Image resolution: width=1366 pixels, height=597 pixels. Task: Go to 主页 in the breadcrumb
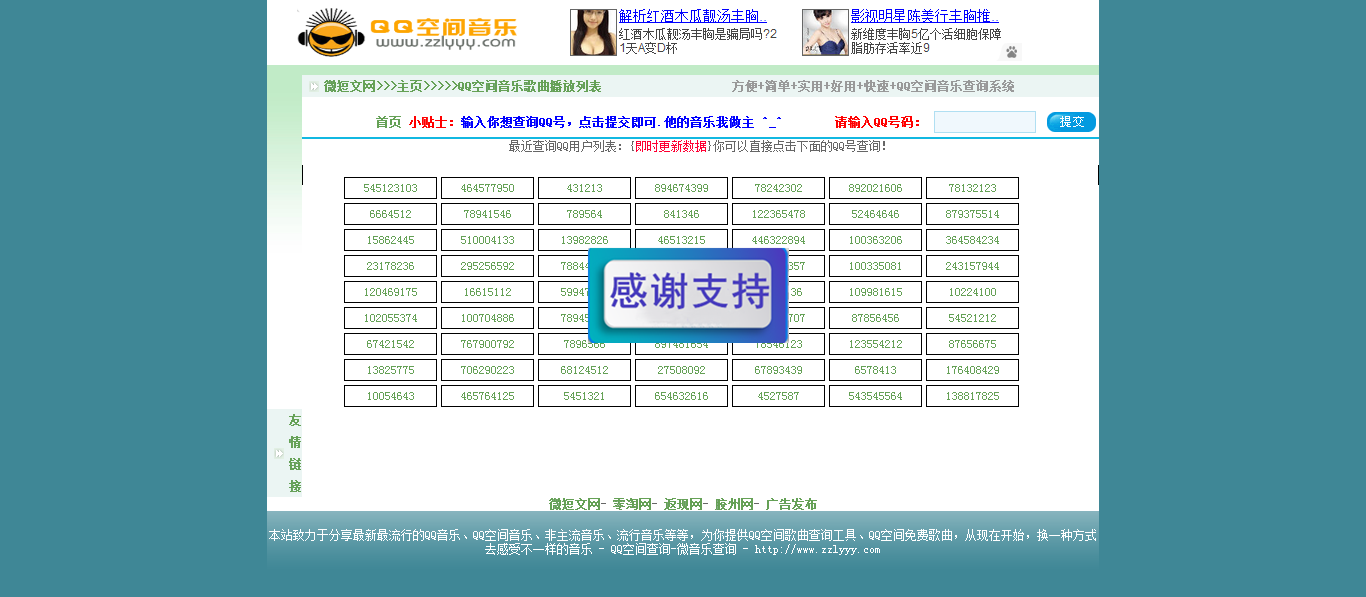click(x=410, y=87)
